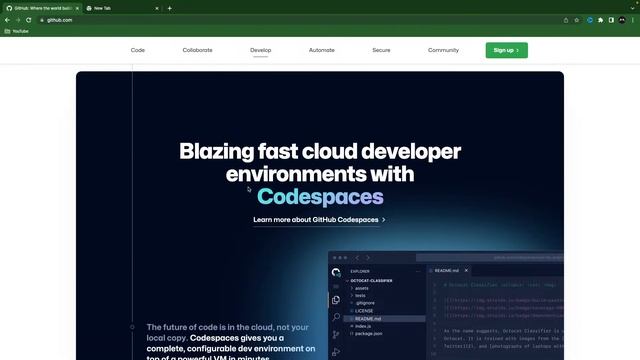The height and width of the screenshot is (360, 640).
Task: Open the Run and Debug icon in editor
Action: click(x=336, y=352)
